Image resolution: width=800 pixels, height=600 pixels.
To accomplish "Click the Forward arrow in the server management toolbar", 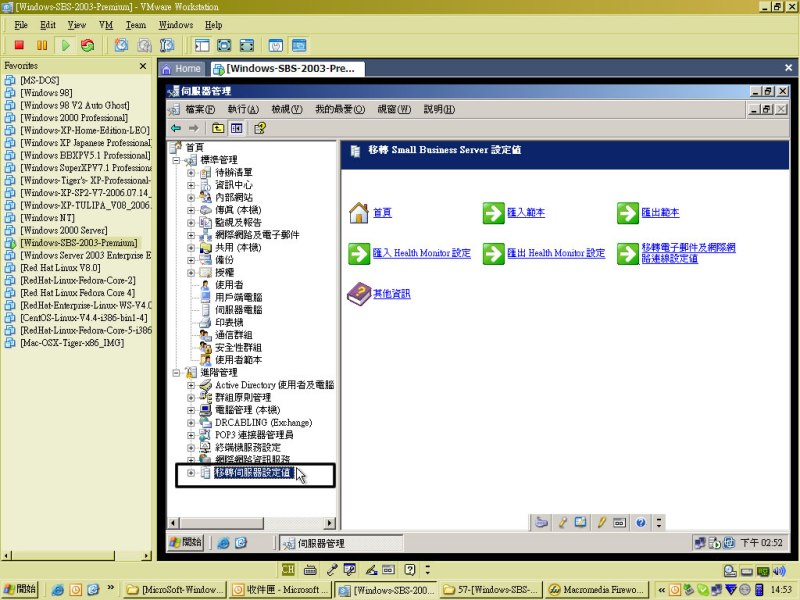I will click(193, 128).
